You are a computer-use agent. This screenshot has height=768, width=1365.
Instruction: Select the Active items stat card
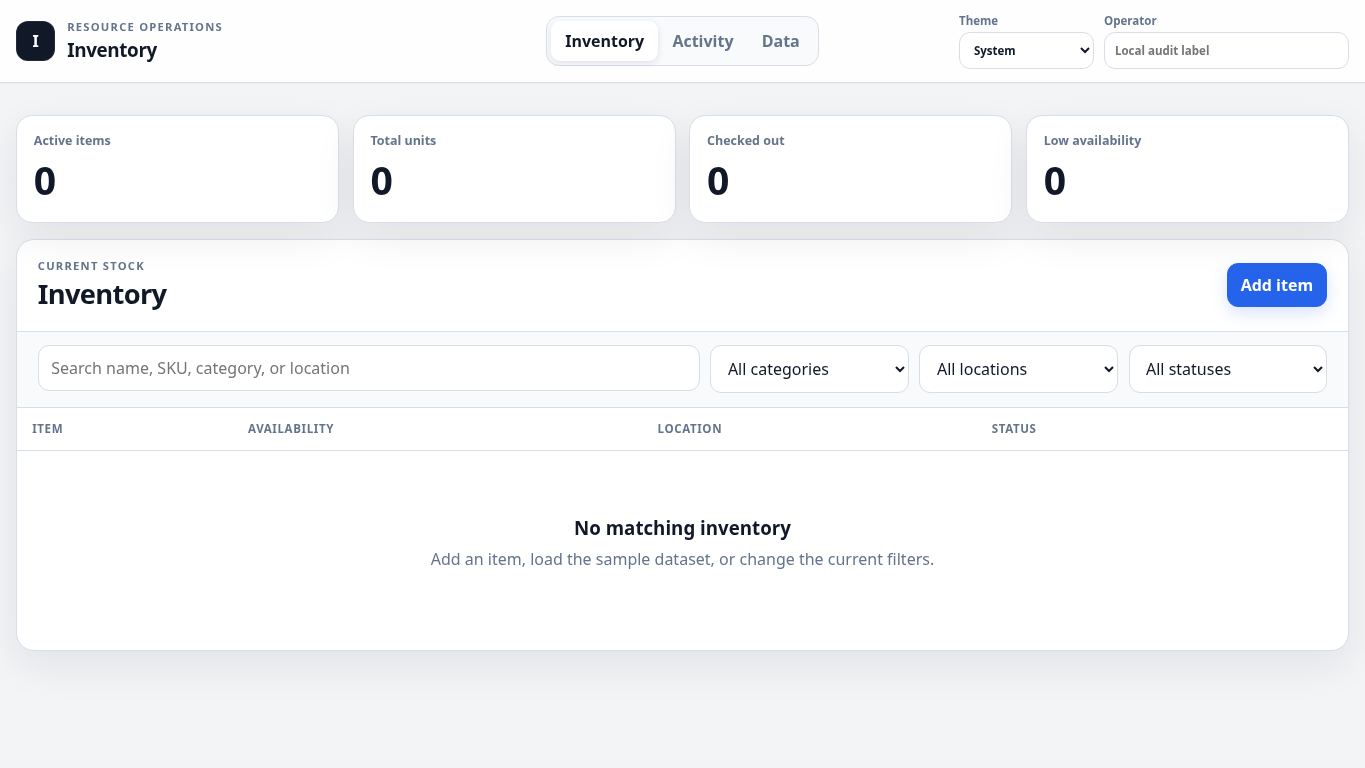coord(177,169)
